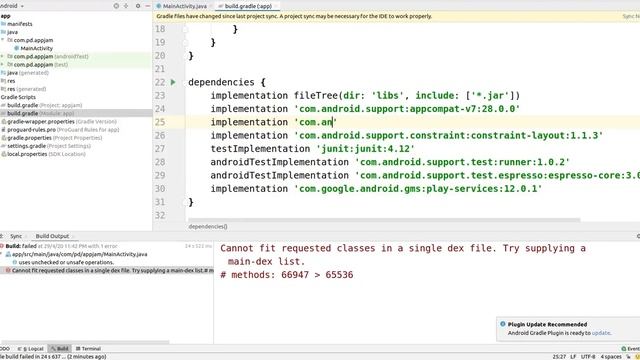Open build.gradle (Module: app)
640x360 pixels.
(40, 113)
